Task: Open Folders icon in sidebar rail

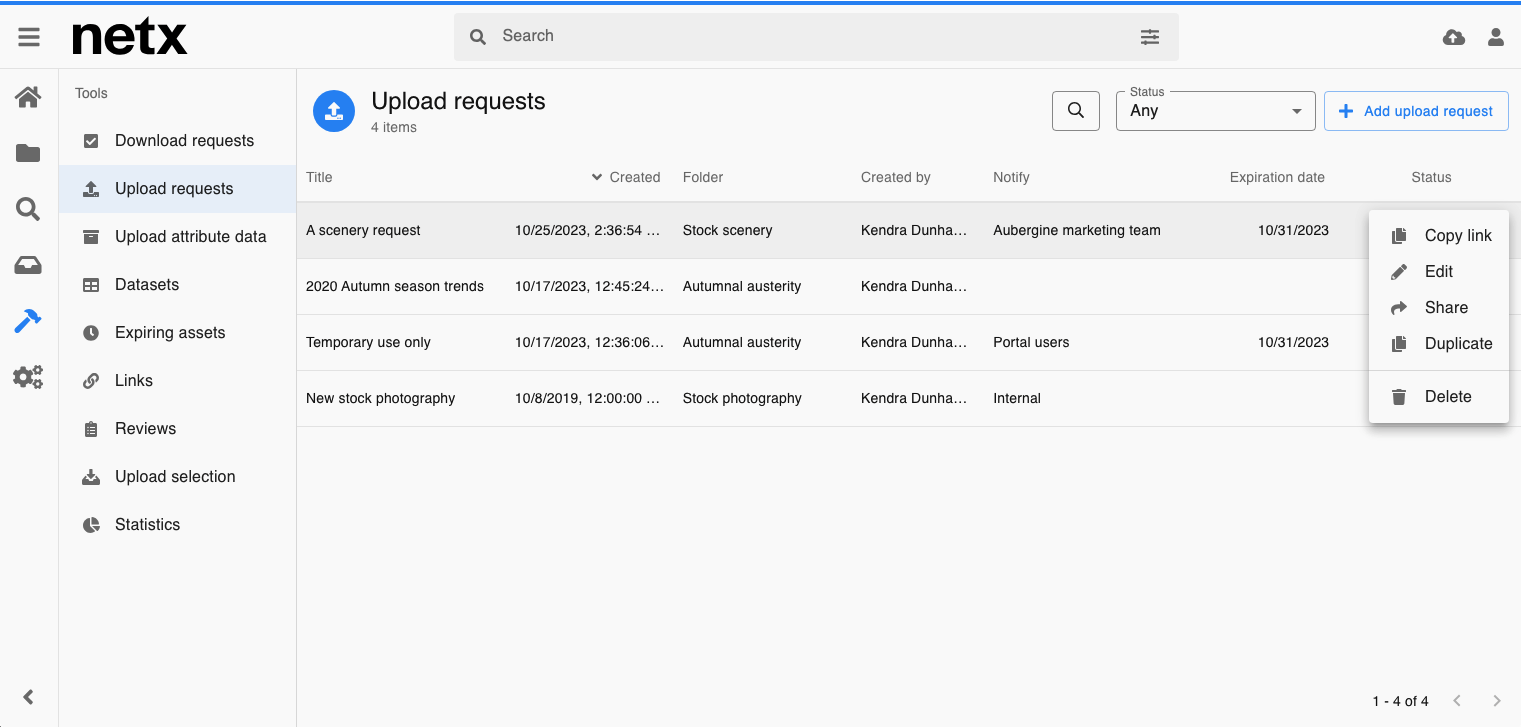Action: point(28,153)
